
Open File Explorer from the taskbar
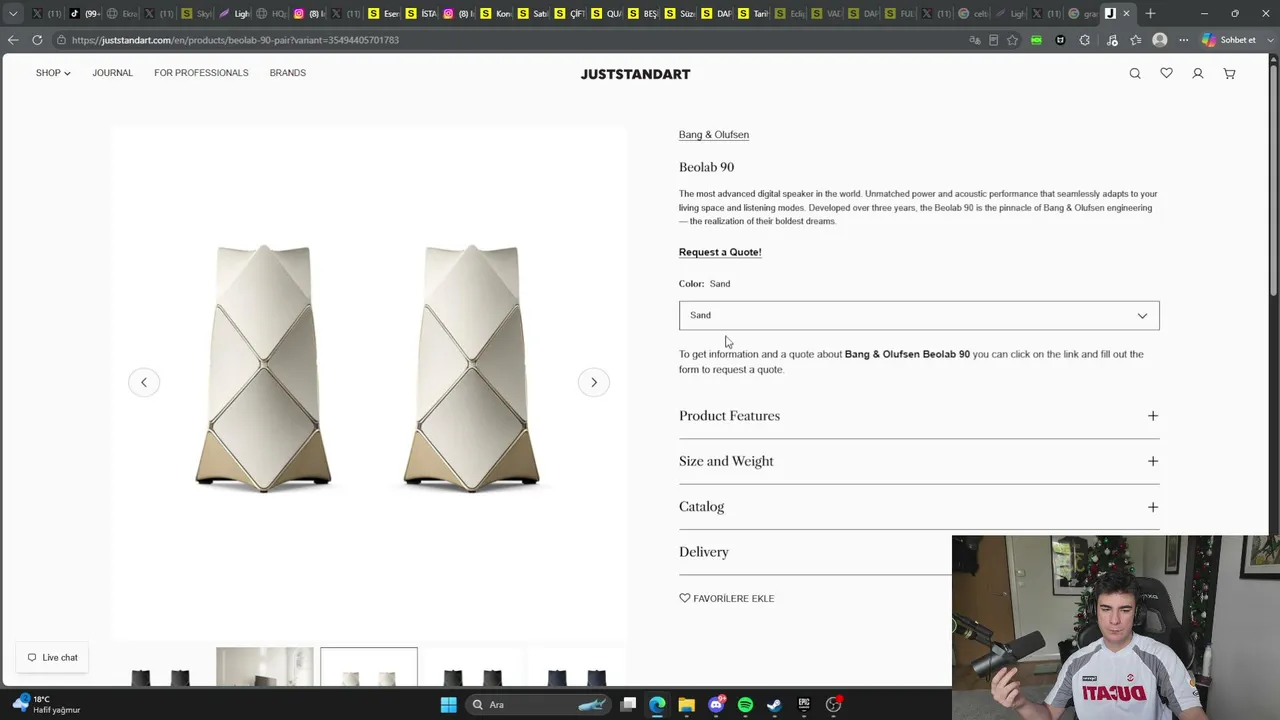(686, 705)
